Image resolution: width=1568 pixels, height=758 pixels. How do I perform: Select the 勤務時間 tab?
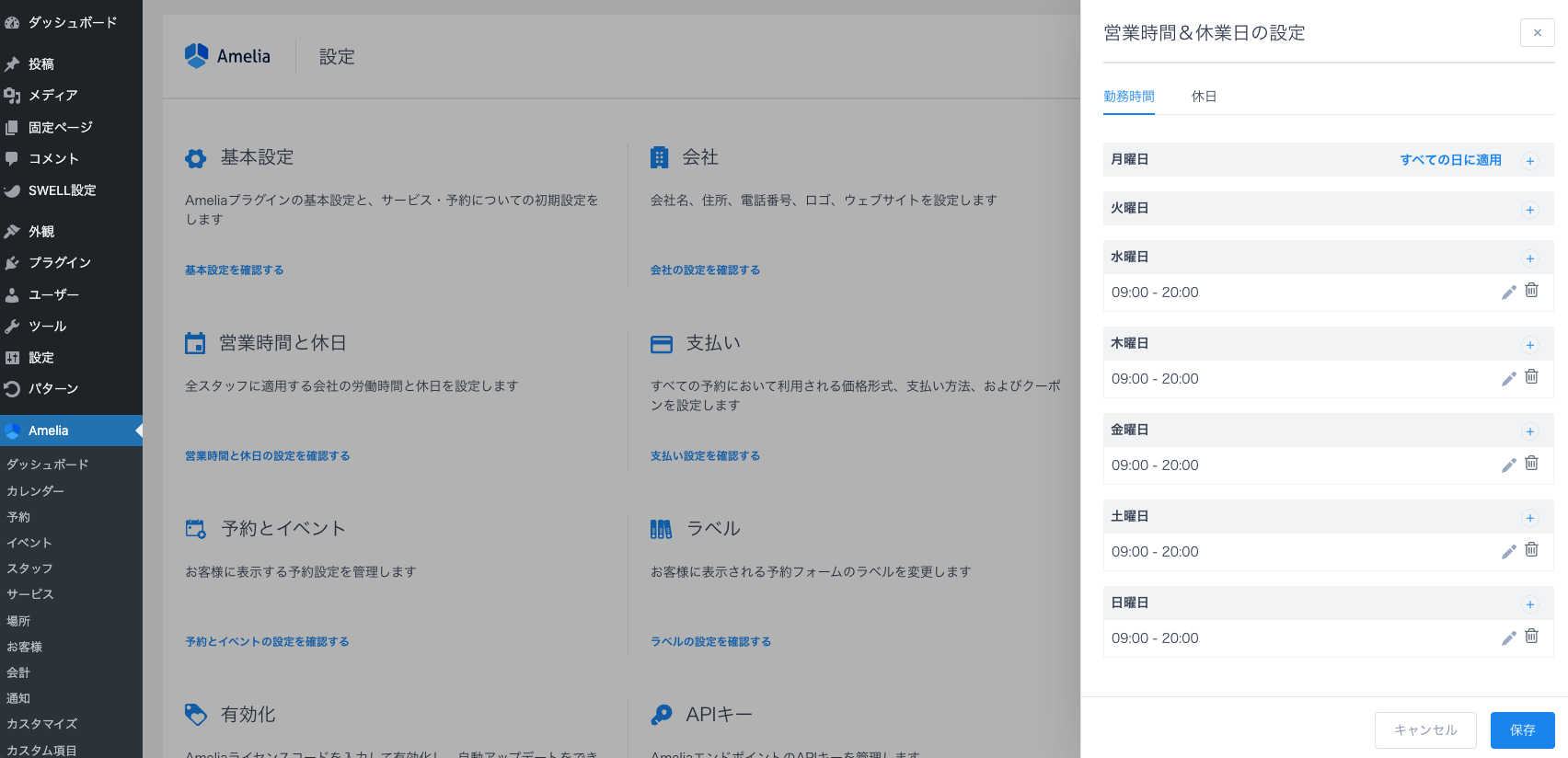click(x=1128, y=97)
